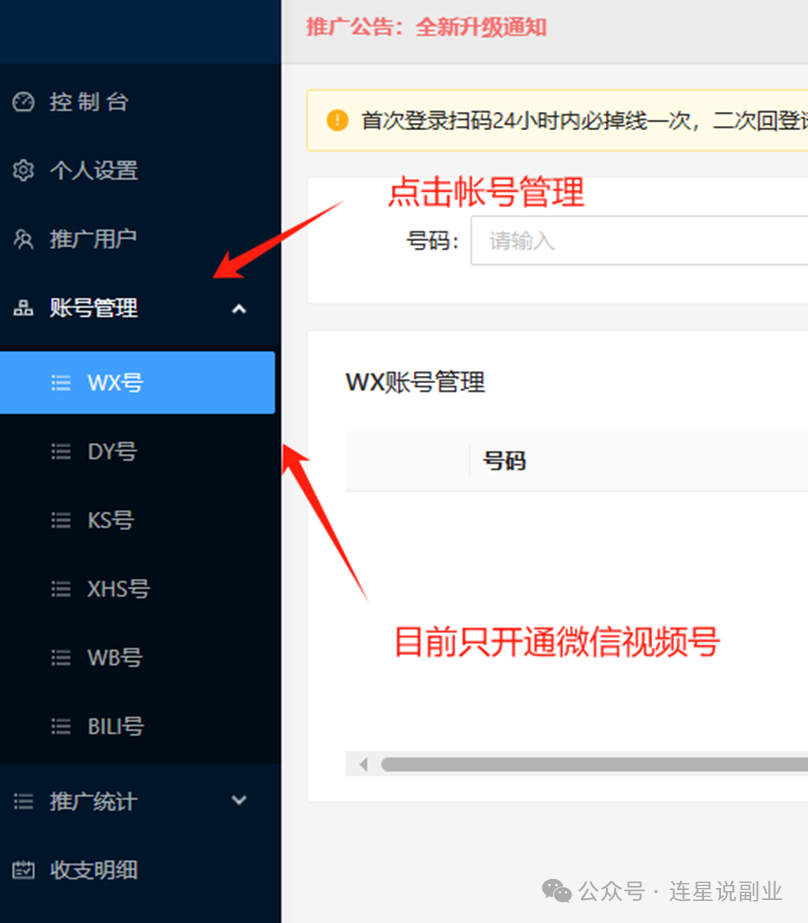The height and width of the screenshot is (923, 808).
Task: Click the 推广用户 people icon
Action: coord(24,239)
